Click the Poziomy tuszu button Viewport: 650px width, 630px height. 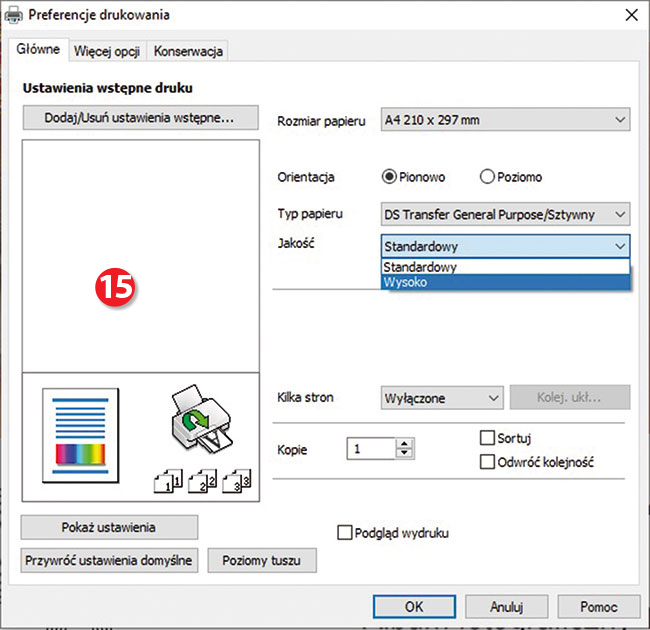(261, 560)
